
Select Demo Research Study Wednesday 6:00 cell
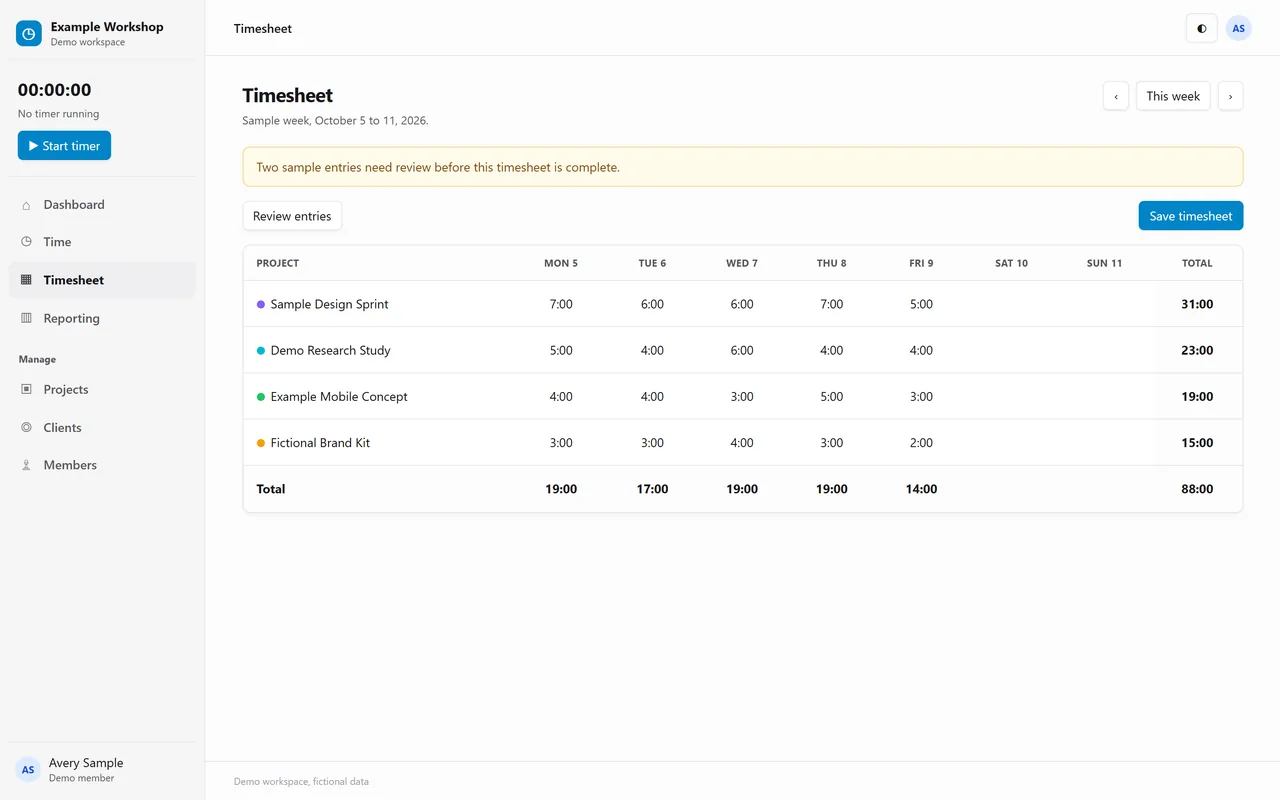tap(742, 351)
